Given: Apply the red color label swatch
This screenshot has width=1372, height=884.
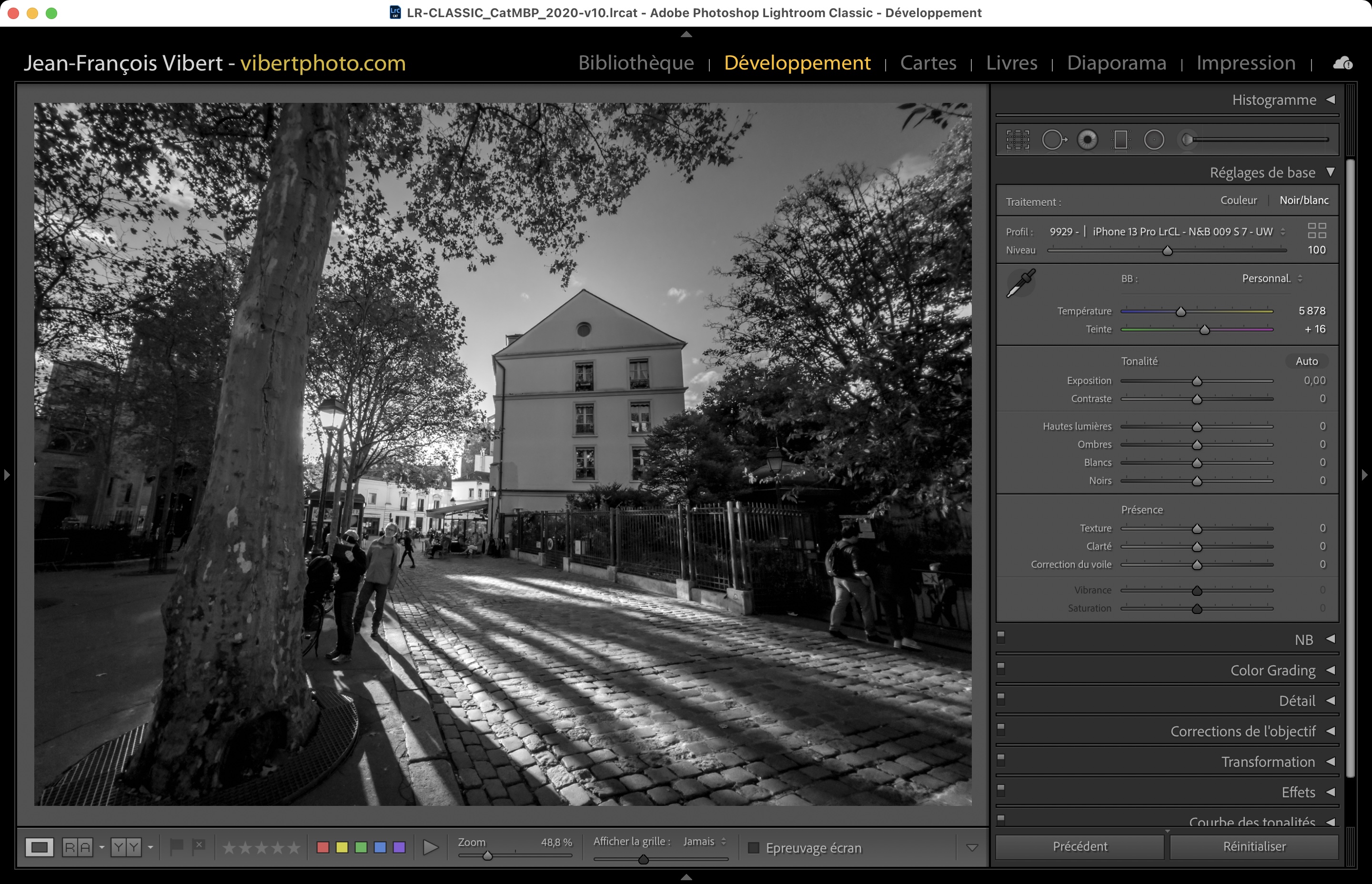Looking at the screenshot, I should (x=323, y=848).
